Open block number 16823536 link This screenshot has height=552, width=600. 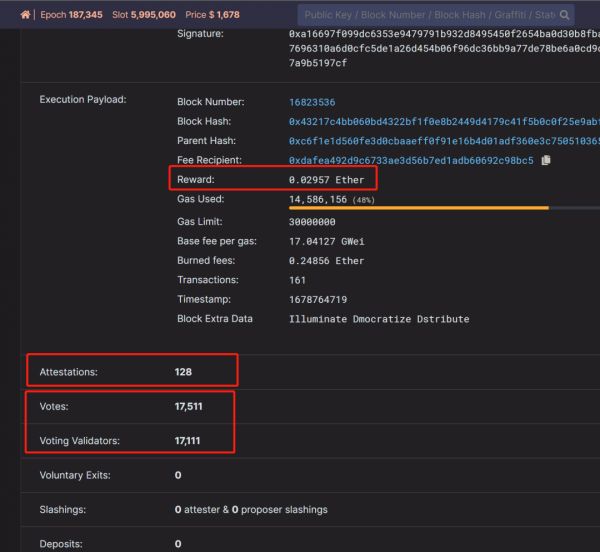pyautogui.click(x=312, y=102)
